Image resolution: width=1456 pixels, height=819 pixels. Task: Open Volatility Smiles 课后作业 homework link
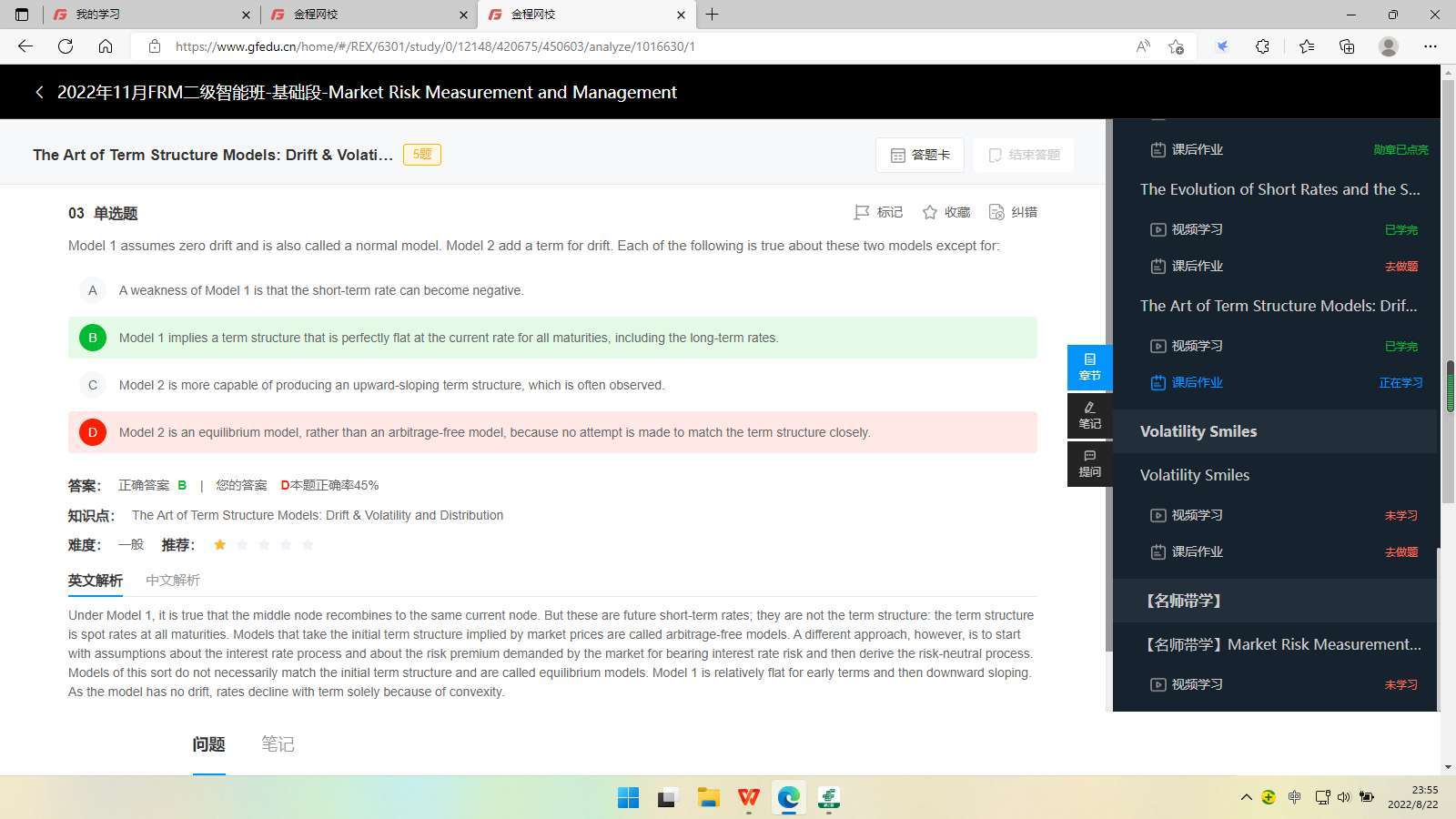1197,551
